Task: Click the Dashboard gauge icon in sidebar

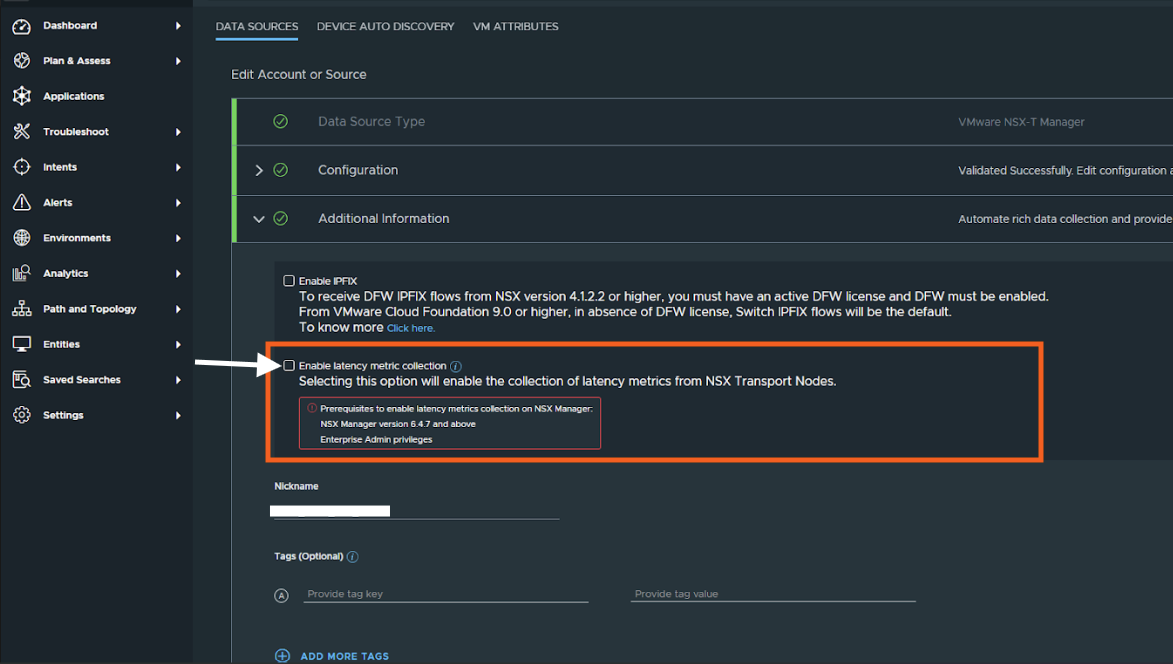Action: [22, 26]
